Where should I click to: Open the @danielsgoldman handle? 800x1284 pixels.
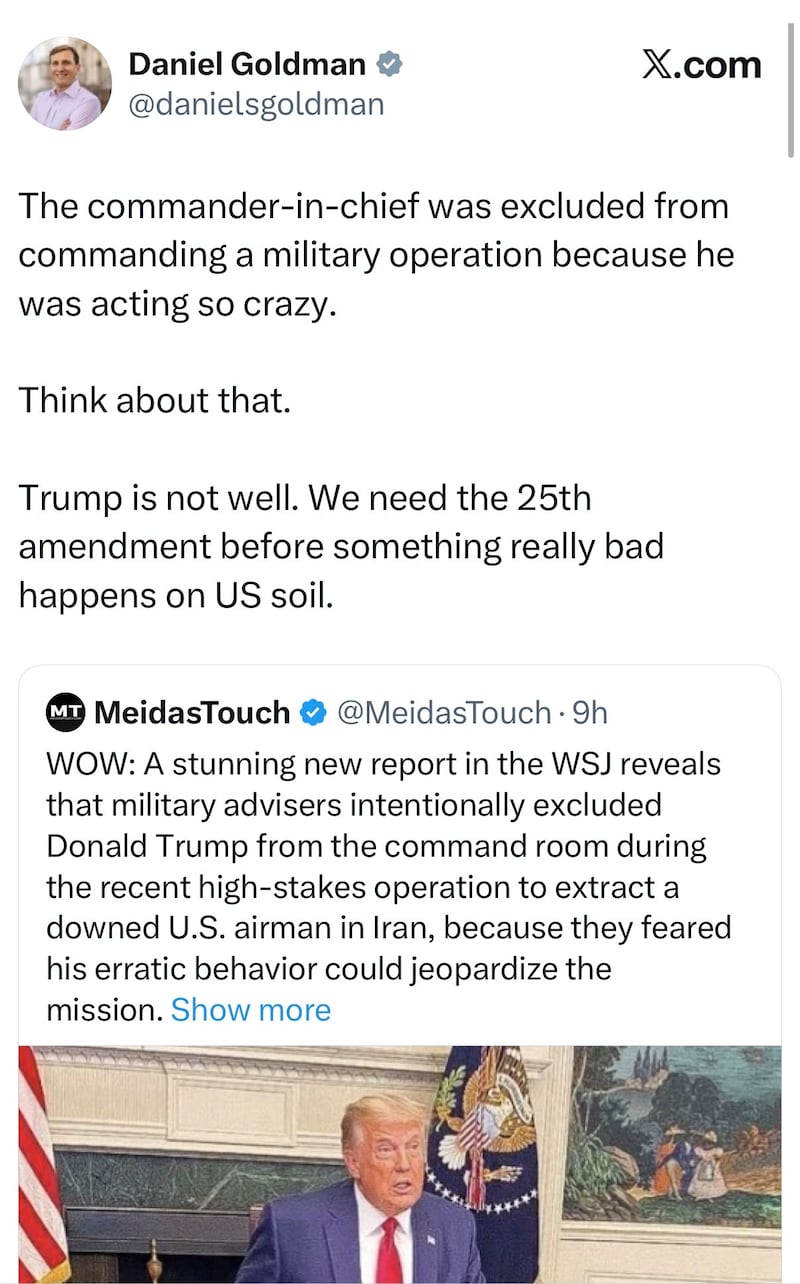click(x=254, y=103)
